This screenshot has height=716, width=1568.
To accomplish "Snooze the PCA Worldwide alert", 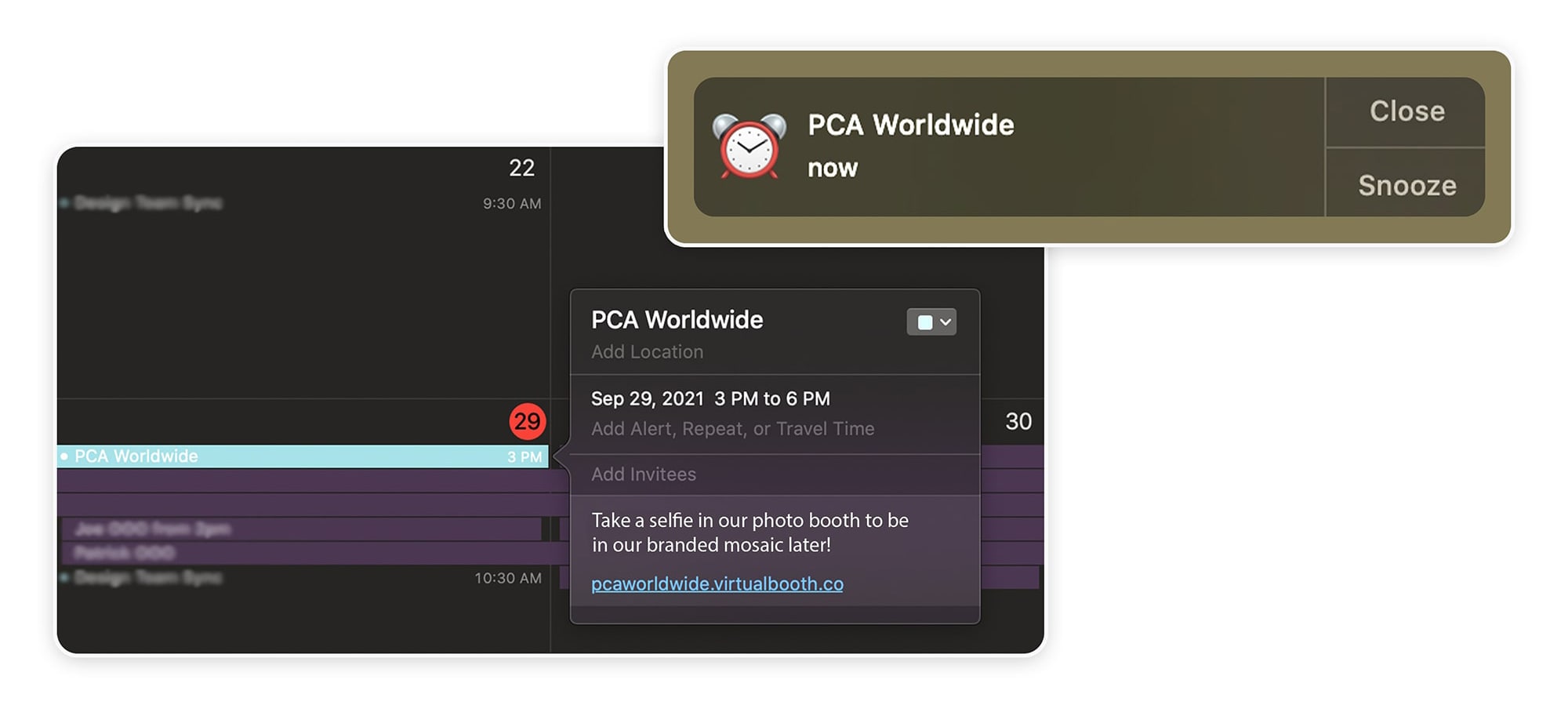I will [x=1406, y=185].
